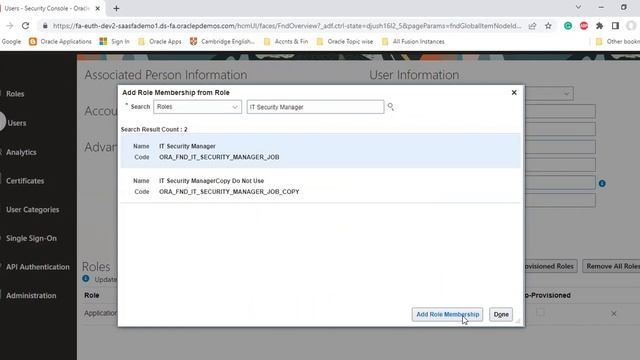Image resolution: width=640 pixels, height=360 pixels.
Task: Toggle the Auto-Provisioned checkbox in role row
Action: [540, 313]
